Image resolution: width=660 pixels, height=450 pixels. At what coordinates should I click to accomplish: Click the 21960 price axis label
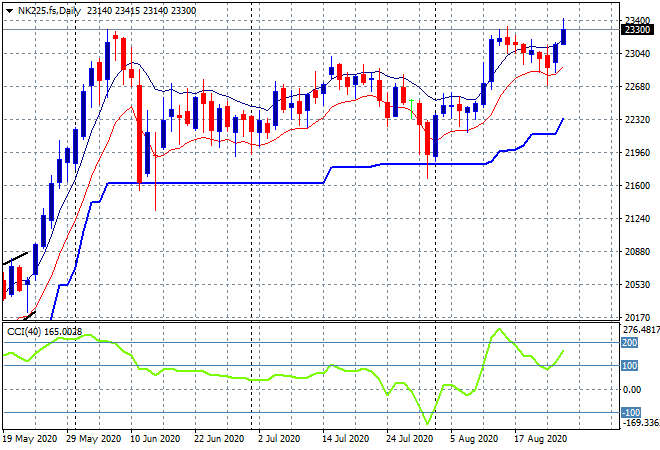pyautogui.click(x=637, y=153)
